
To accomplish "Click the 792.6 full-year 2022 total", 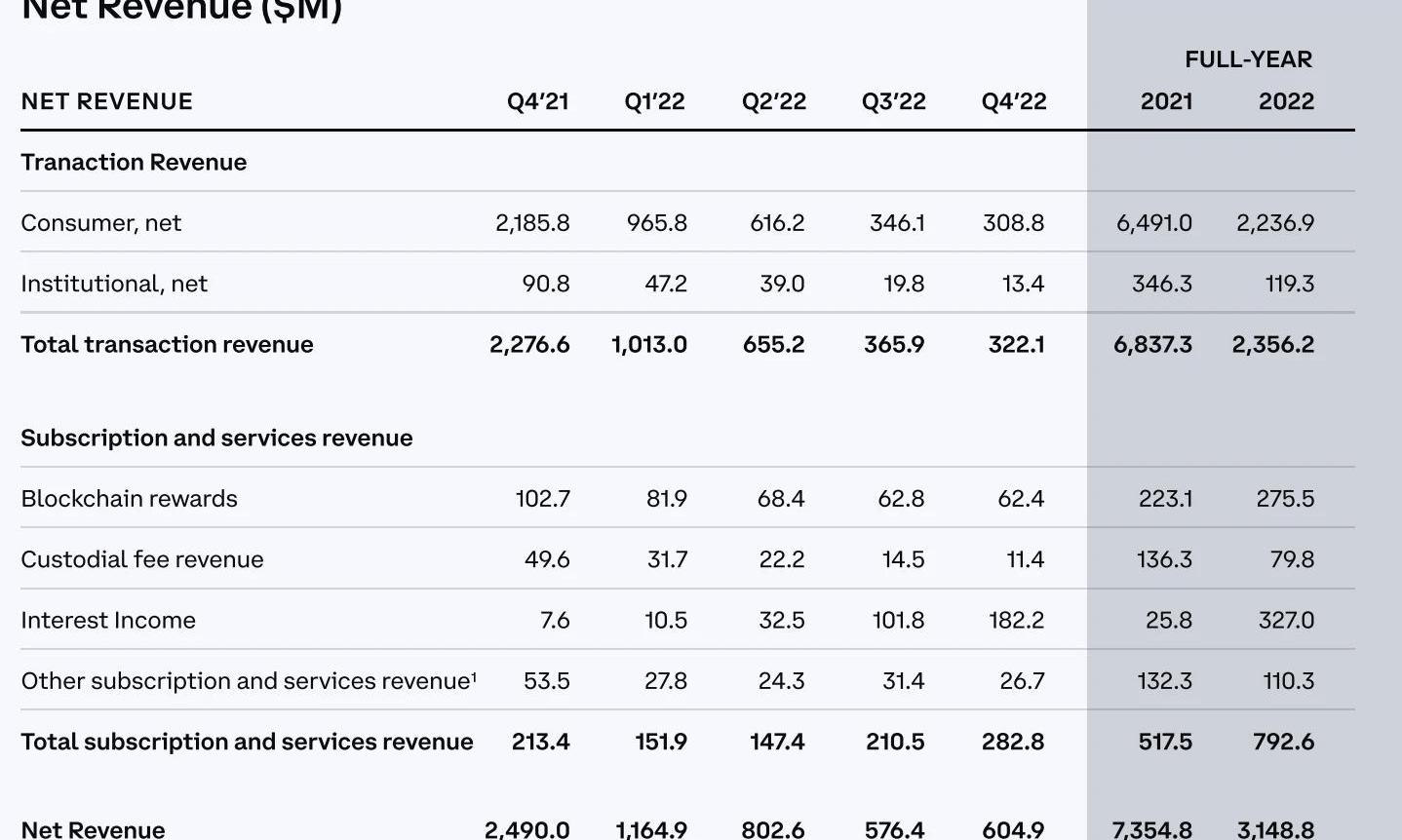I will 1283,742.
